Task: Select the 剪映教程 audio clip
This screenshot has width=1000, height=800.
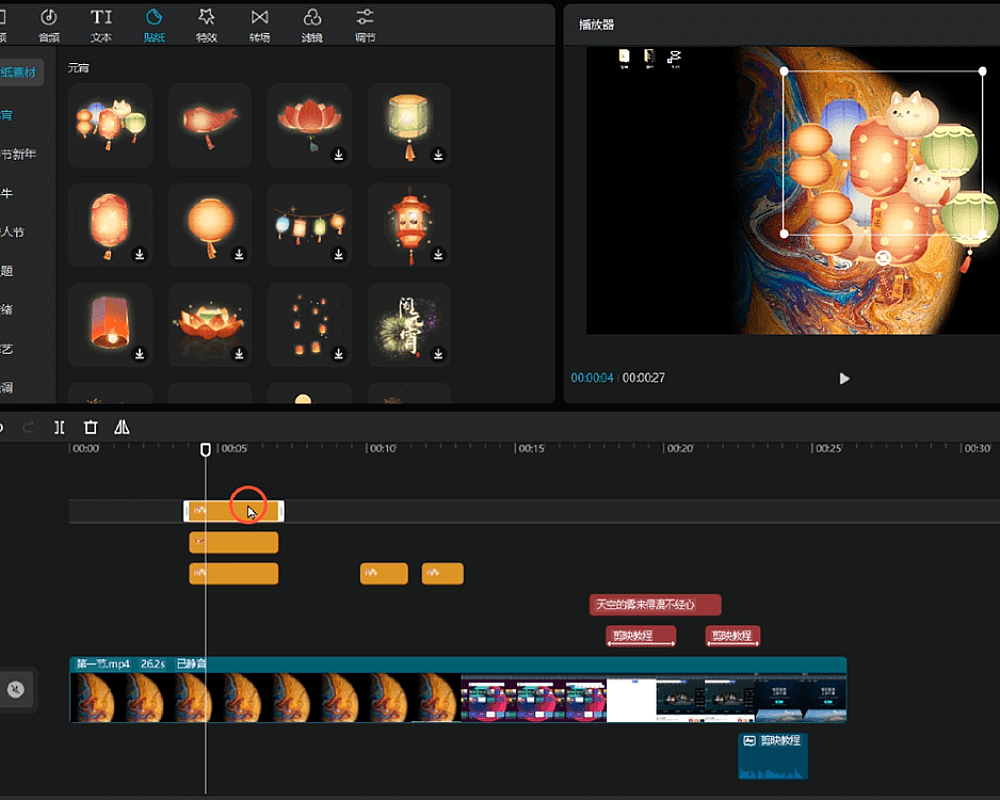Action: (x=772, y=757)
